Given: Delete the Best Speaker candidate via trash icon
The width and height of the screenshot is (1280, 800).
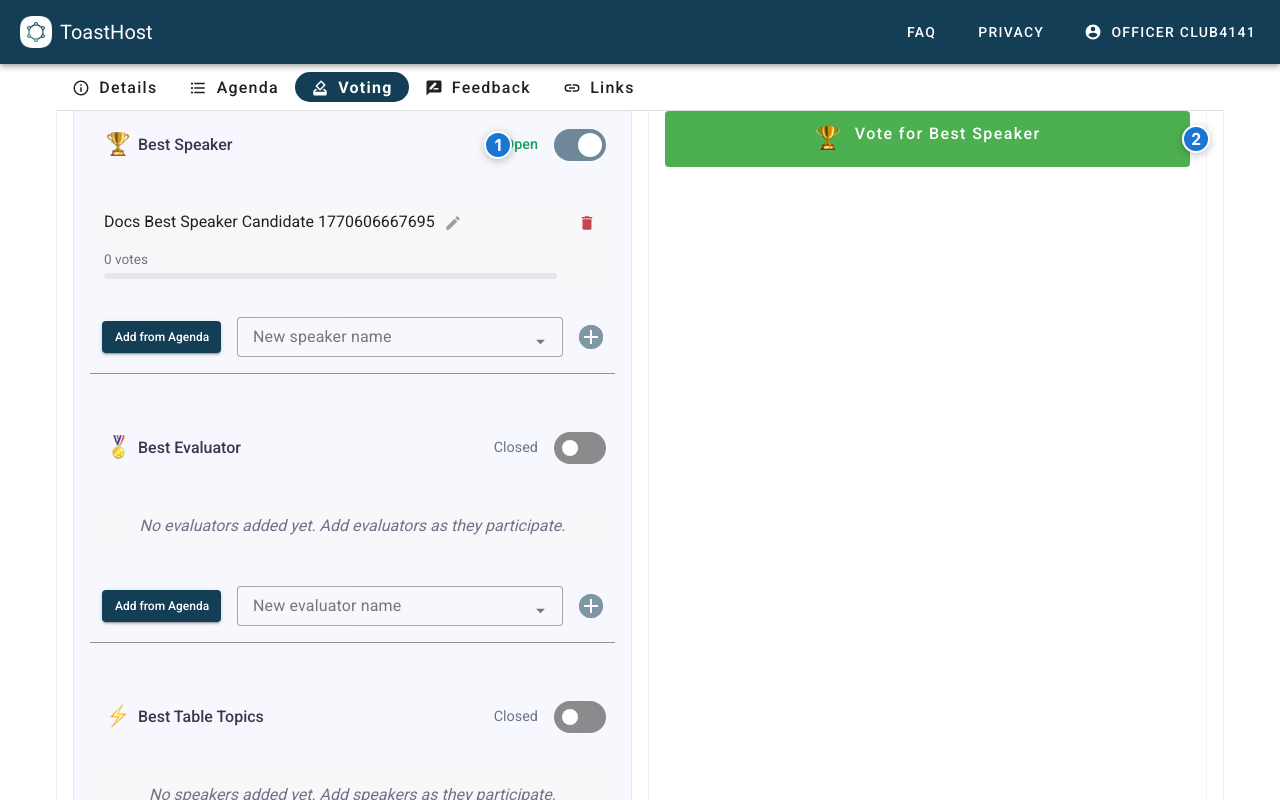Looking at the screenshot, I should coord(587,222).
